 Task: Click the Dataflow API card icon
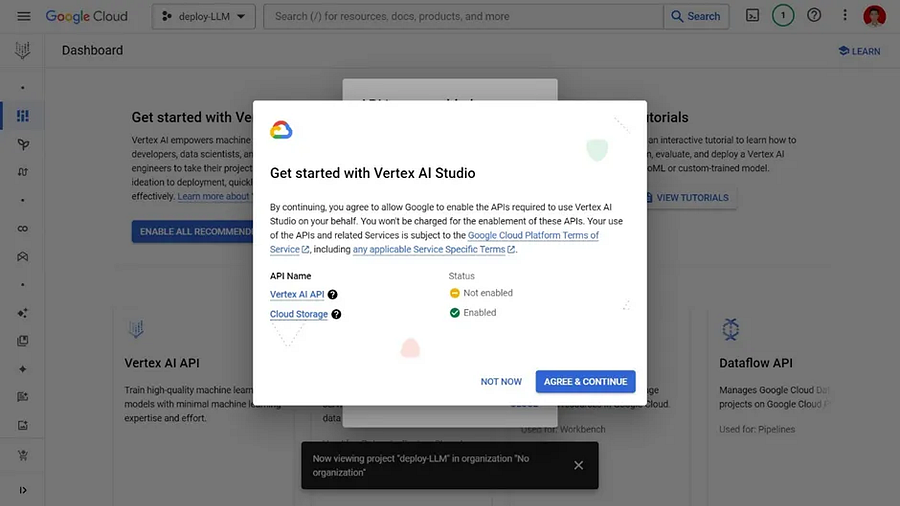coord(730,329)
